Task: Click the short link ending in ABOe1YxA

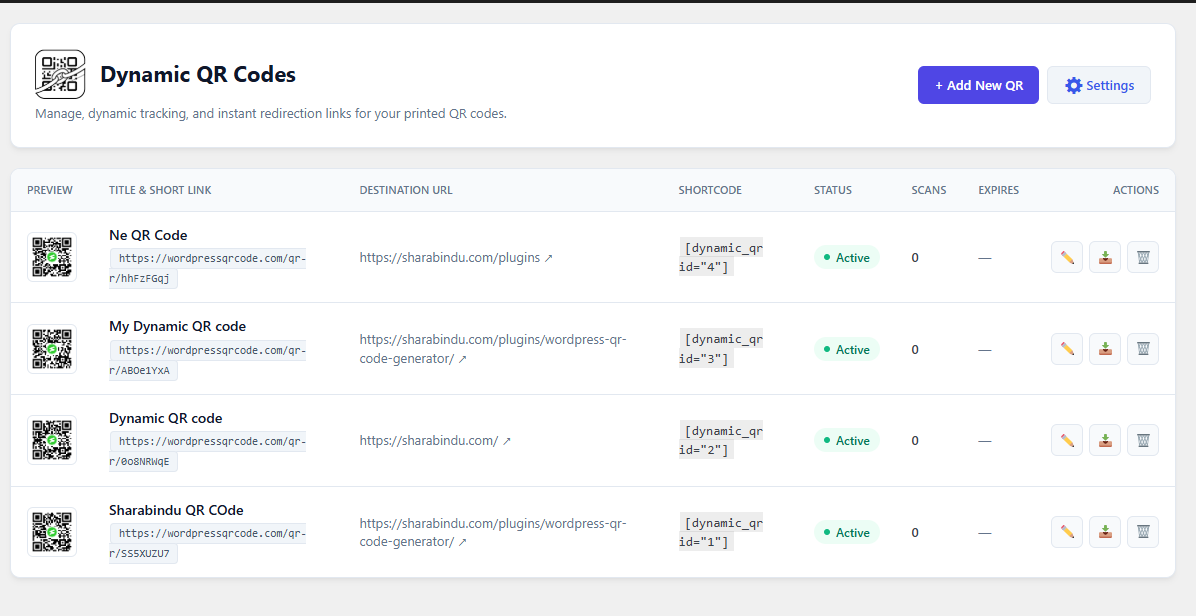Action: [x=207, y=360]
